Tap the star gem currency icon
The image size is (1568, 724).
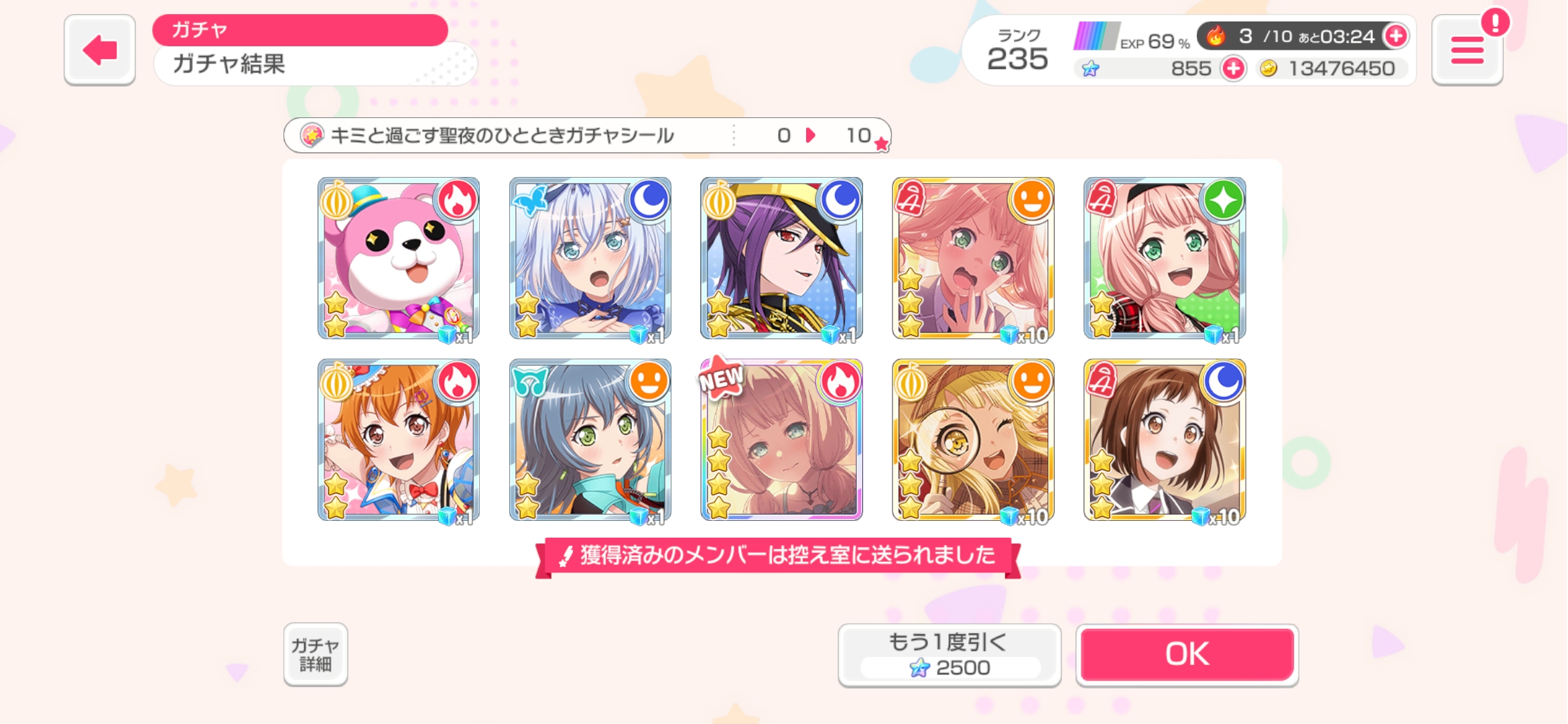1090,68
